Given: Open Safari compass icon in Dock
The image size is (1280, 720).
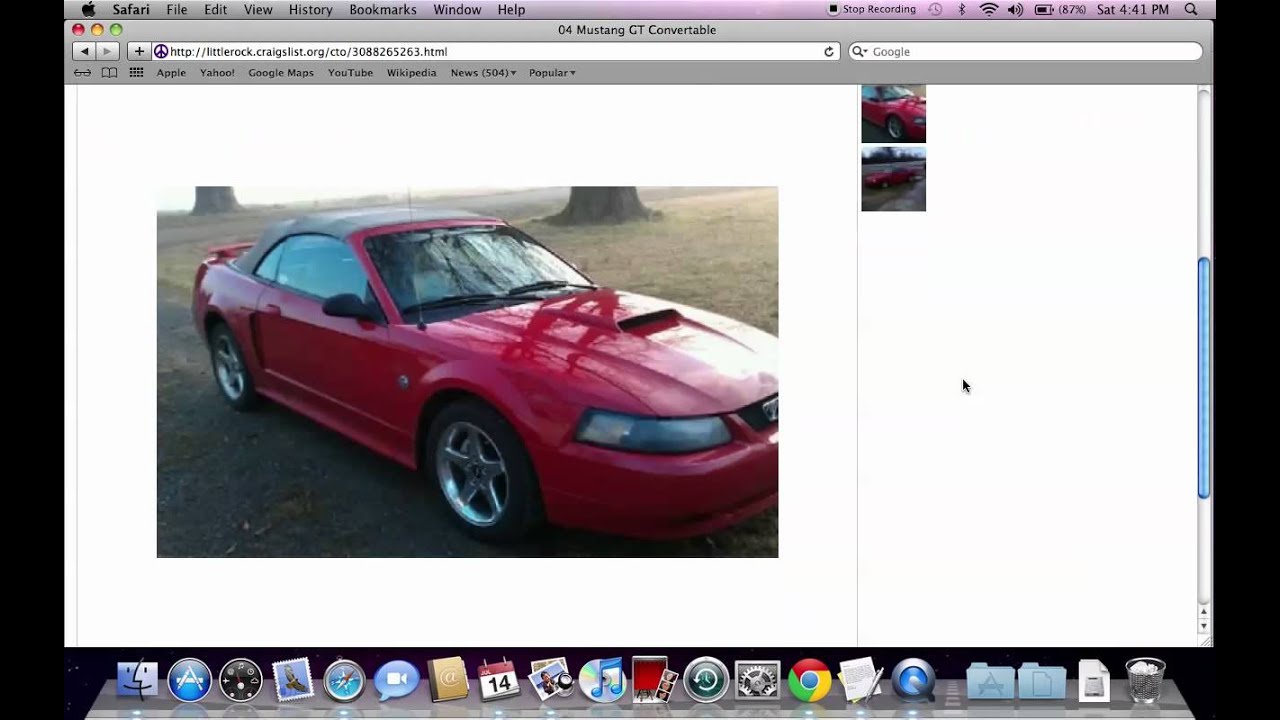Looking at the screenshot, I should 344,681.
